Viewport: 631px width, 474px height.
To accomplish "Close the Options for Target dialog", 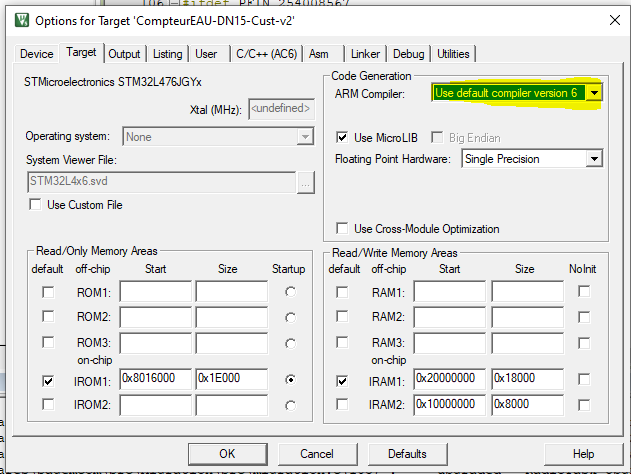I will pos(609,20).
